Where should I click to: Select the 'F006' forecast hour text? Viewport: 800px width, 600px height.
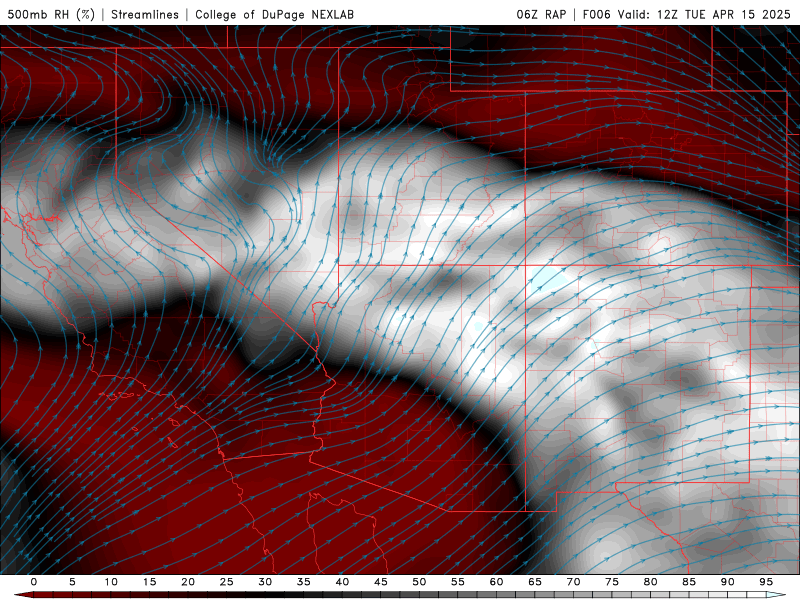coord(596,14)
